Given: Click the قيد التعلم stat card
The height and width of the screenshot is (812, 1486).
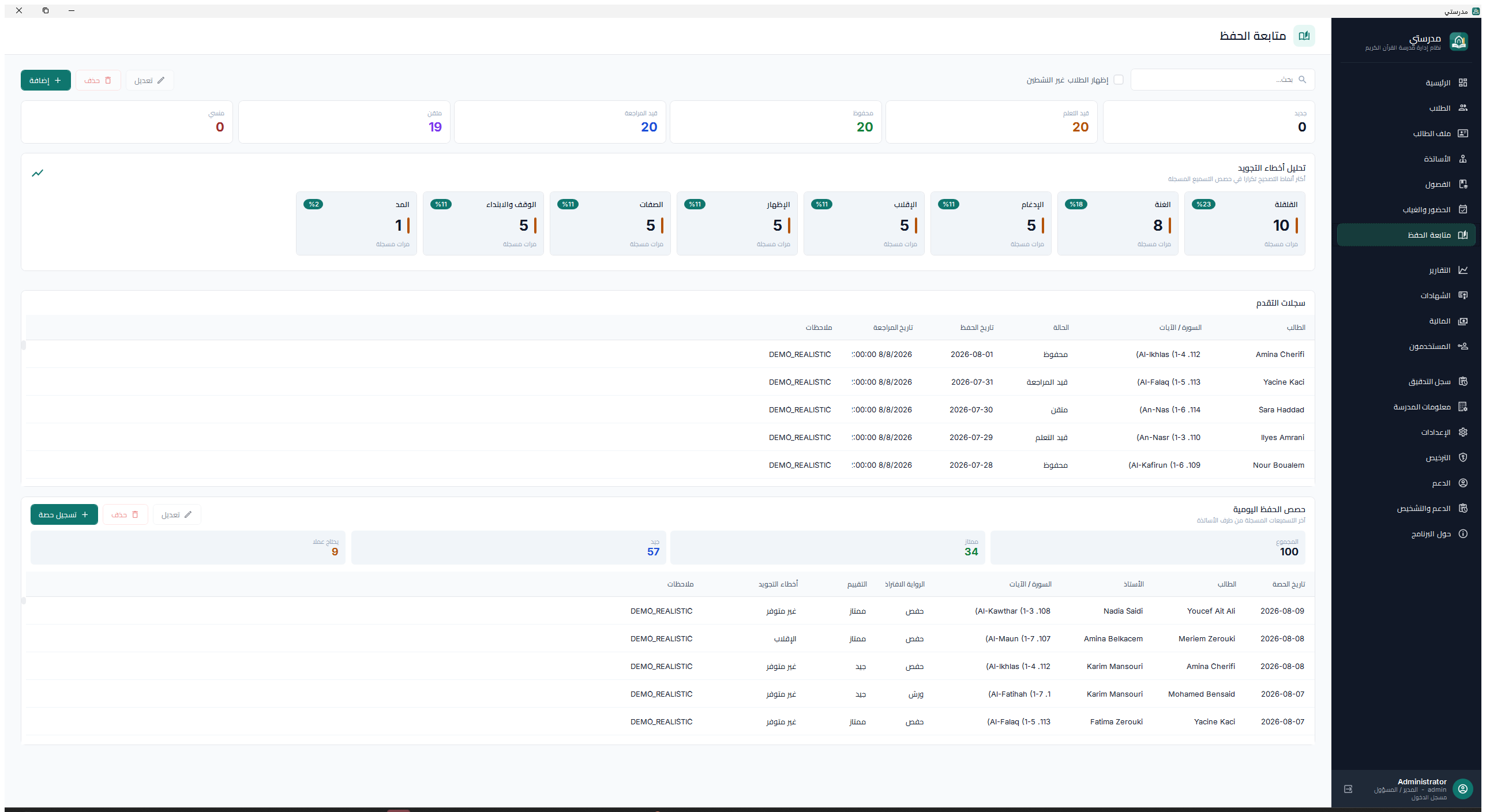Looking at the screenshot, I should [x=992, y=122].
